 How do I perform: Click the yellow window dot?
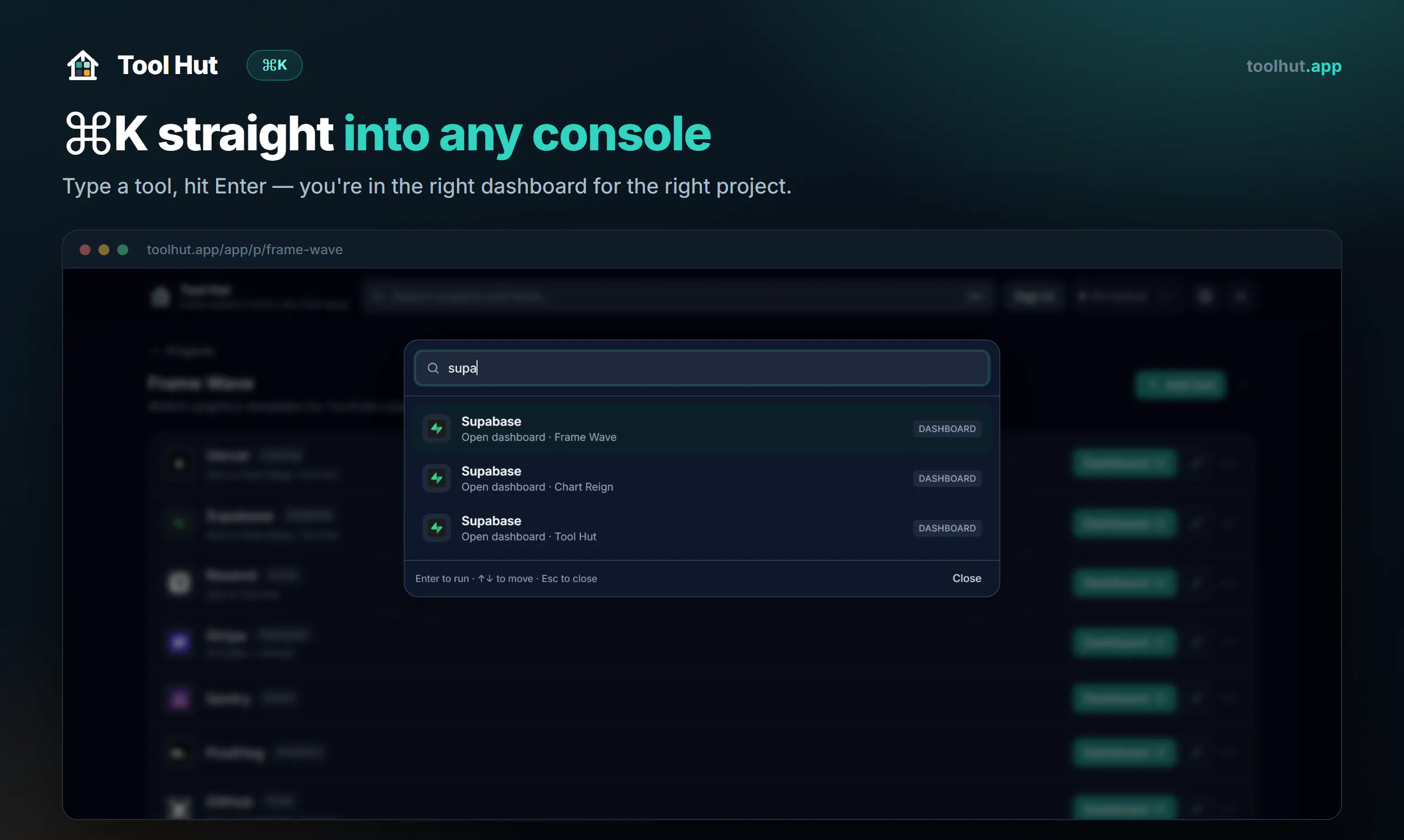click(103, 250)
